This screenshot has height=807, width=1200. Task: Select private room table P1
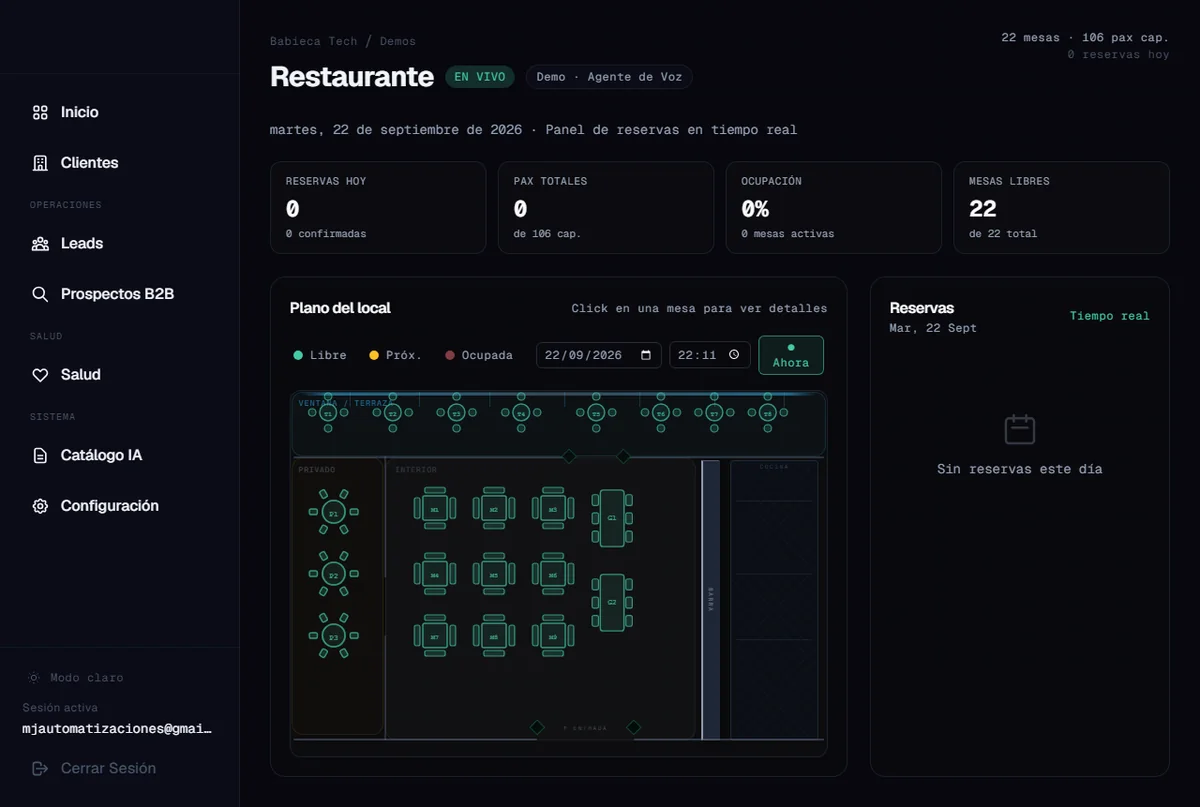tap(334, 512)
